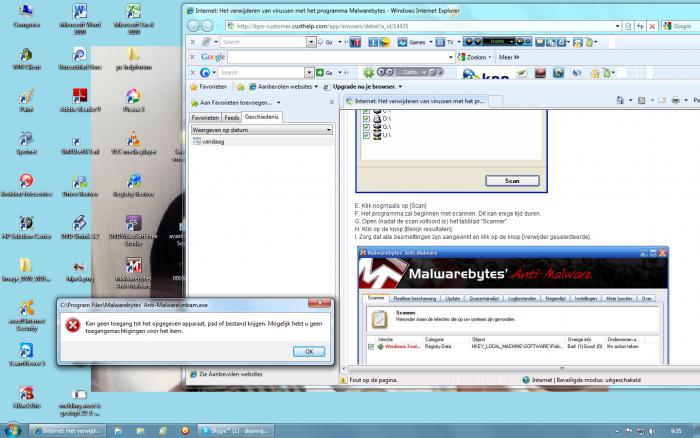The width and height of the screenshot is (700, 438).
Task: Click the Go button in the top search toolbar
Action: (x=326, y=42)
